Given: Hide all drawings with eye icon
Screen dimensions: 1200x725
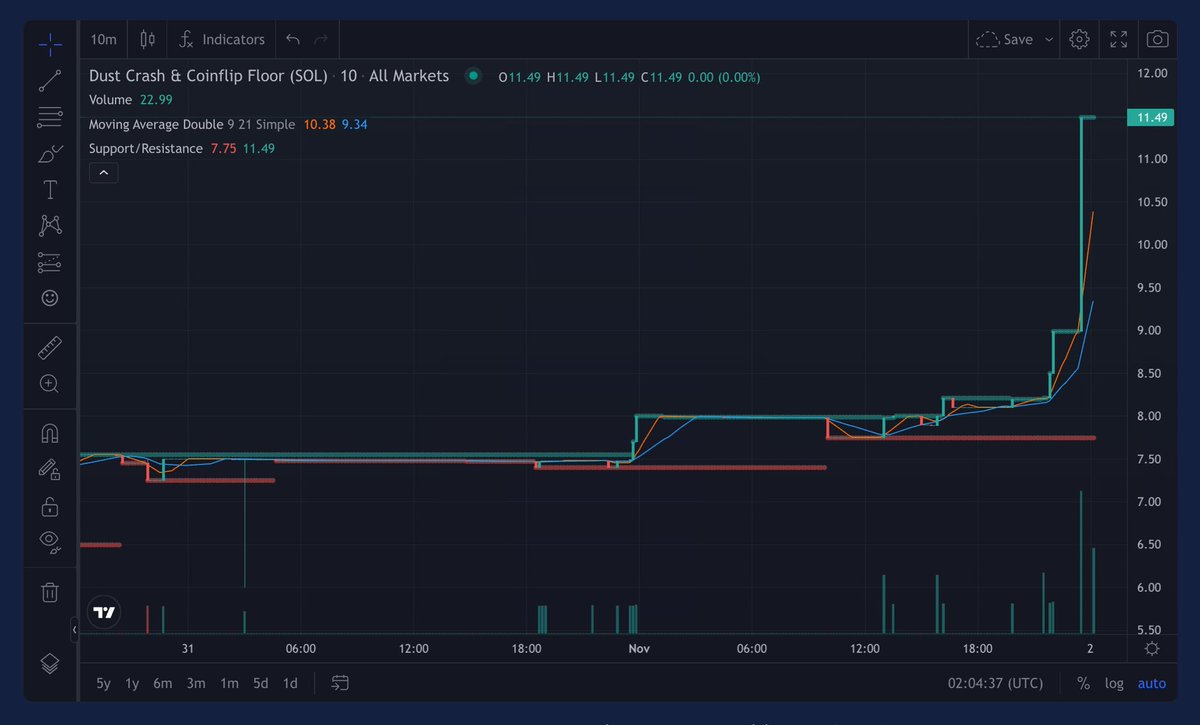Looking at the screenshot, I should coord(50,542).
